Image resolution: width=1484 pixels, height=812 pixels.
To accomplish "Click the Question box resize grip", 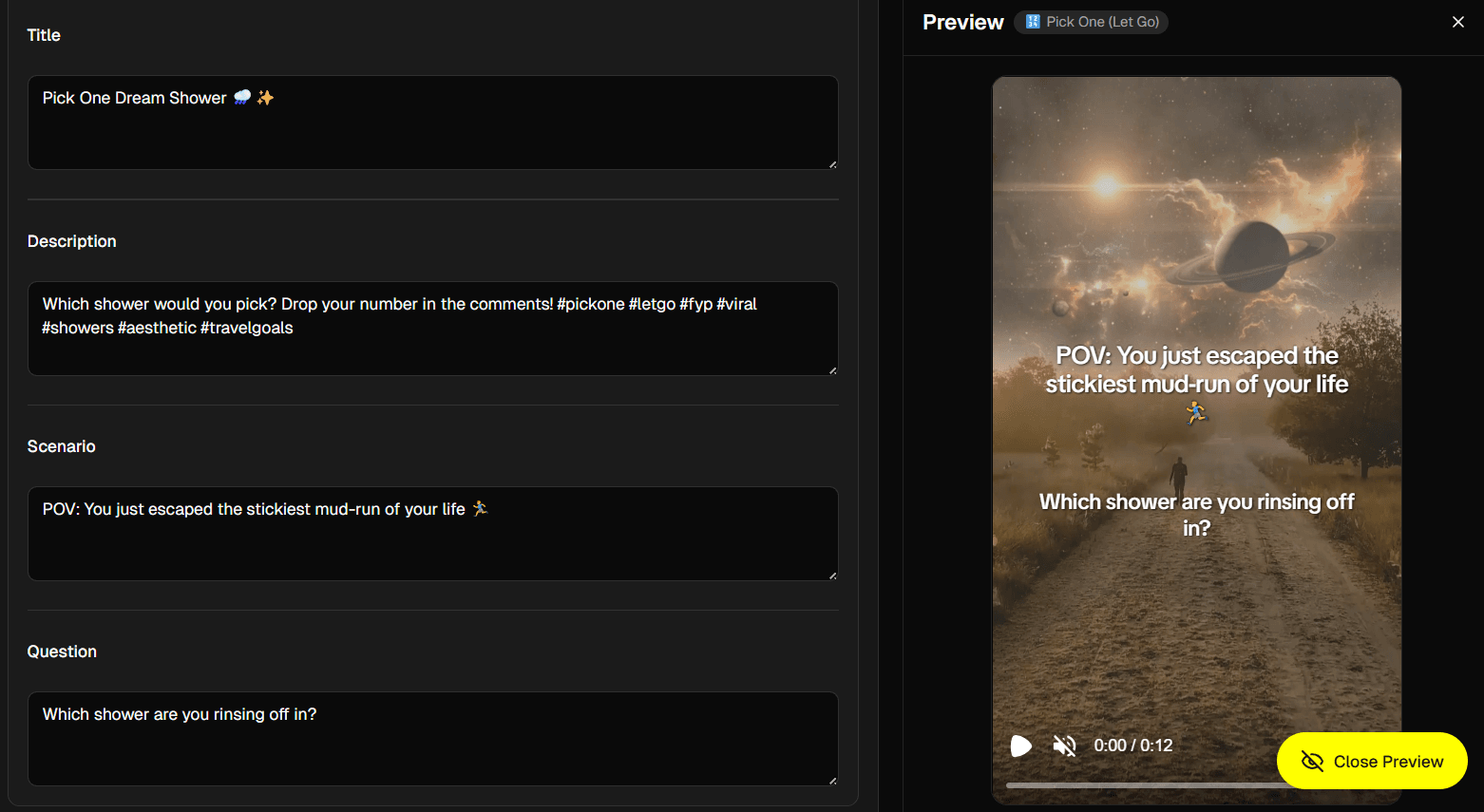I will tap(832, 781).
